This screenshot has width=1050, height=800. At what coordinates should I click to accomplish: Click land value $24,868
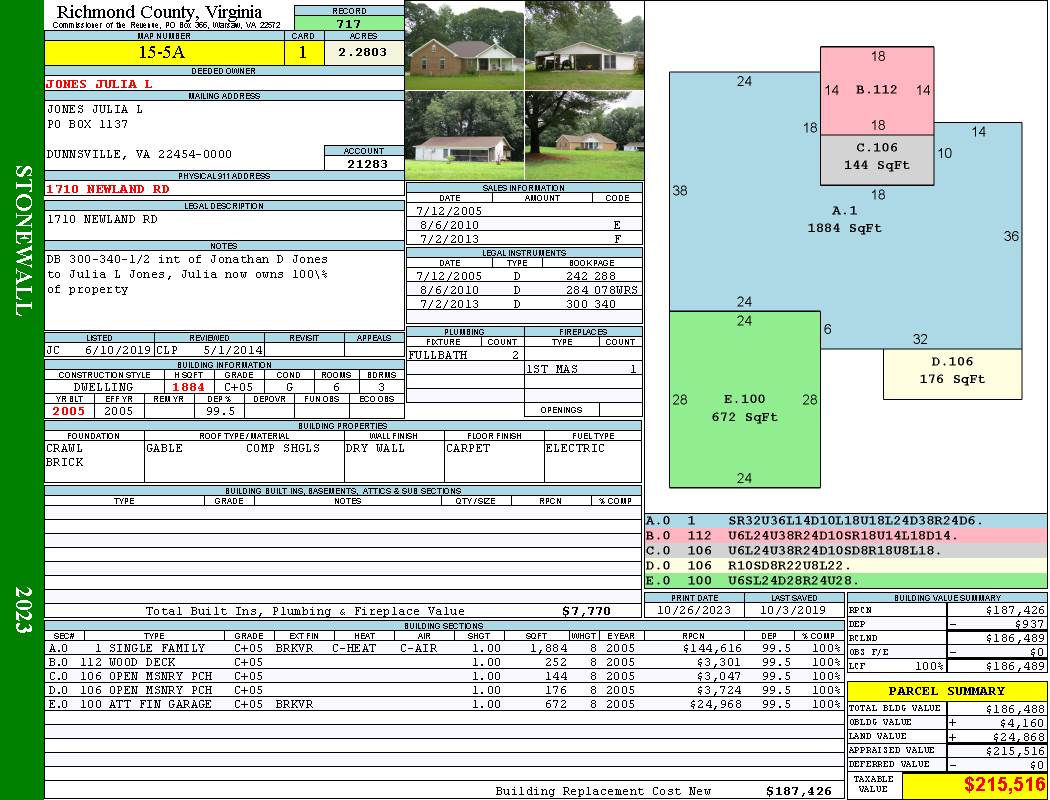click(1019, 736)
